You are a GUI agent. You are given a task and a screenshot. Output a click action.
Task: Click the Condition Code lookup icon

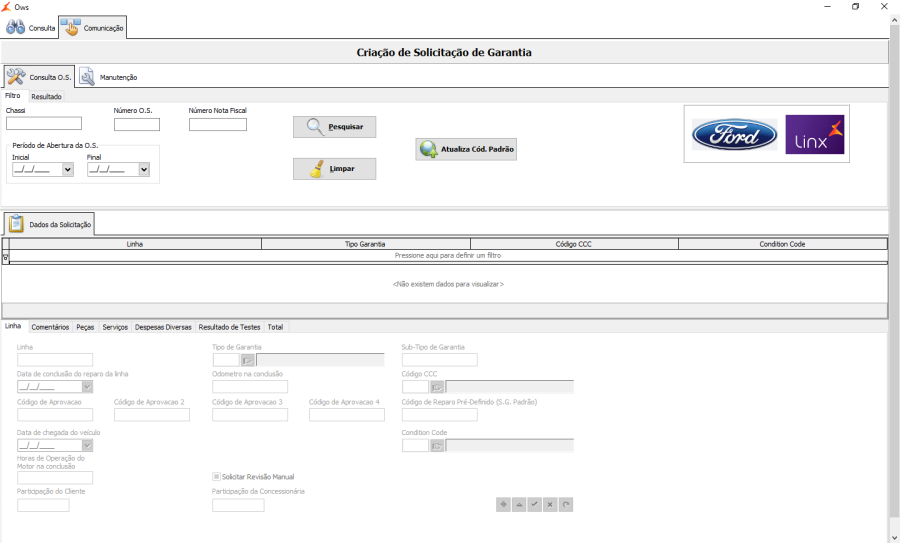[x=437, y=446]
